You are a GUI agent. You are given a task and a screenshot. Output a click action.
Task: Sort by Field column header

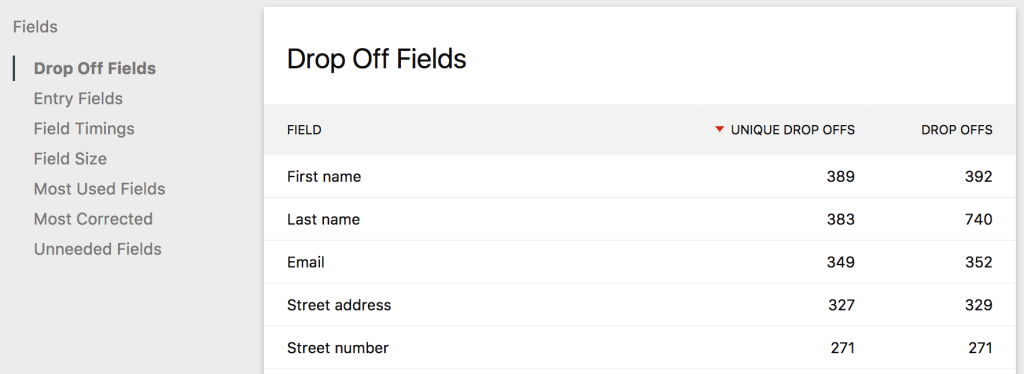coord(304,130)
